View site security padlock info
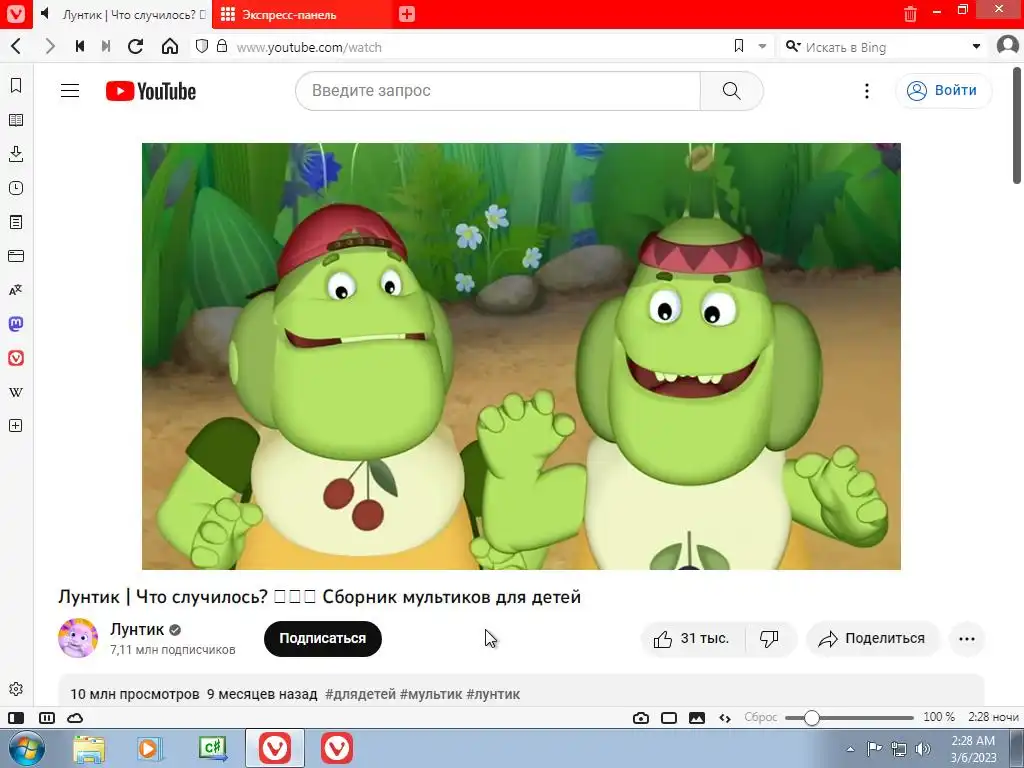This screenshot has height=768, width=1024. 222,46
